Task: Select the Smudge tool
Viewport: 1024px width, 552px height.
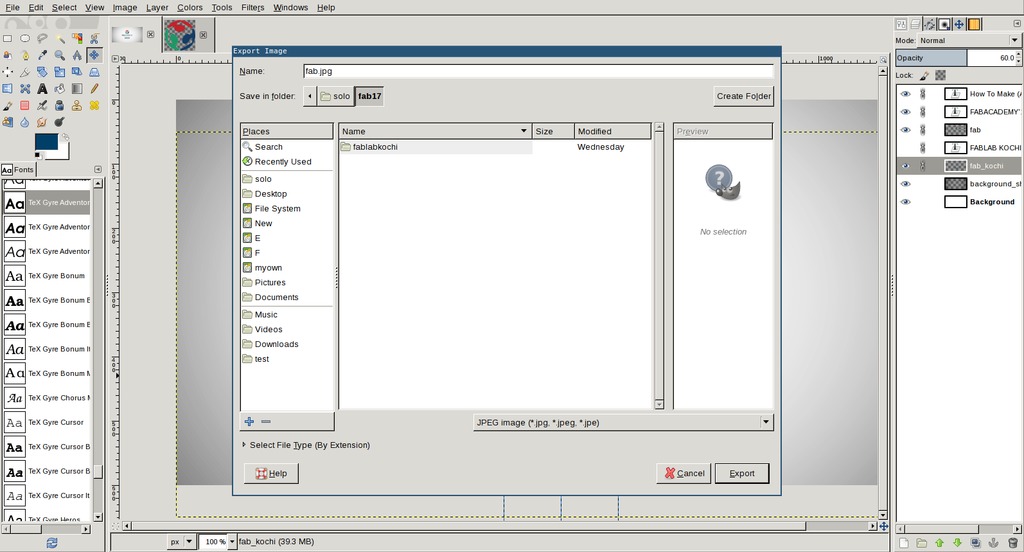Action: click(x=42, y=122)
